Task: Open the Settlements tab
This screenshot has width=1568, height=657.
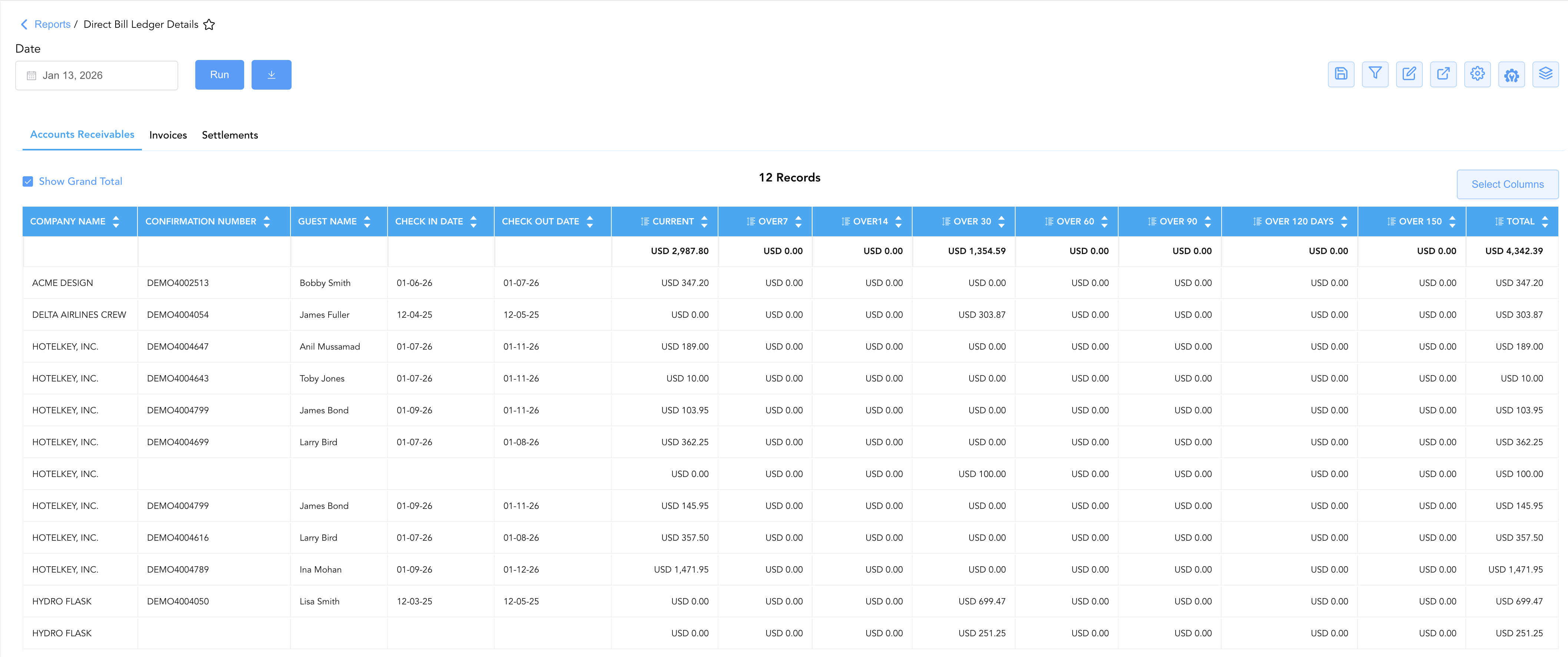Action: point(230,135)
